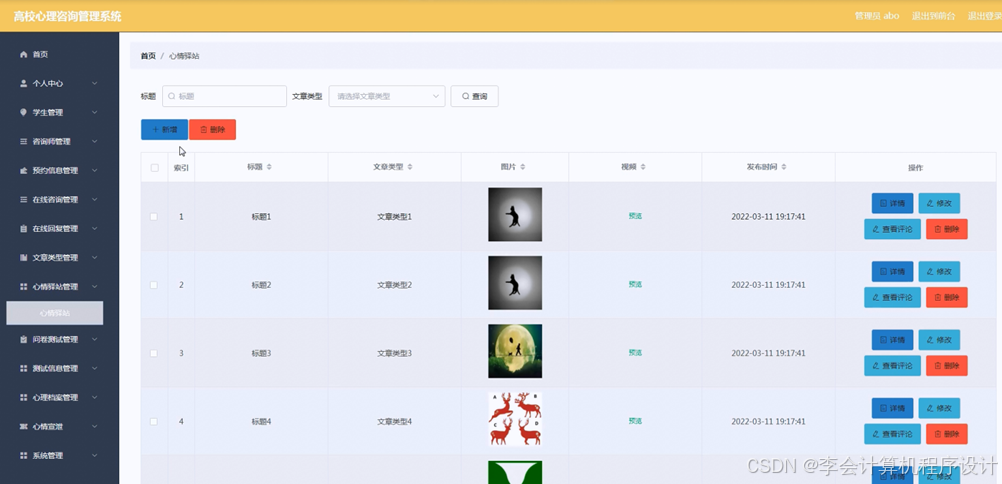Expand the 咨询师管理 sidebar chevron
The width and height of the screenshot is (1002, 484).
pos(95,141)
